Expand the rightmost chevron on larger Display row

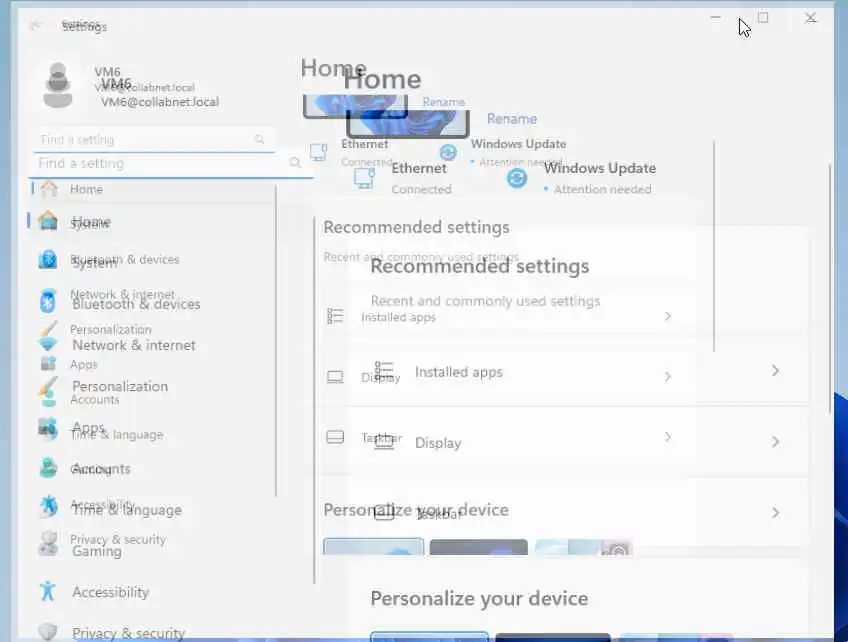pos(775,442)
